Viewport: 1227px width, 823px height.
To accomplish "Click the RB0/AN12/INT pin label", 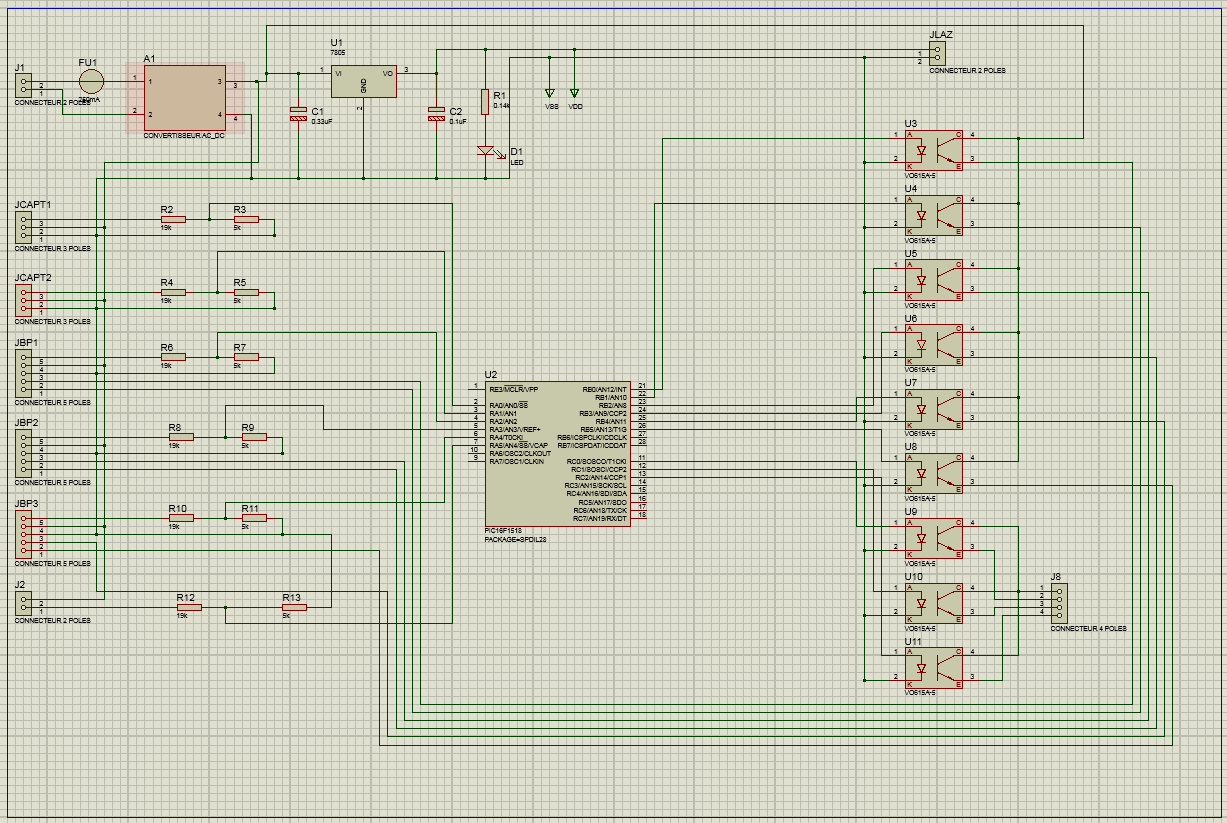I will click(x=604, y=389).
